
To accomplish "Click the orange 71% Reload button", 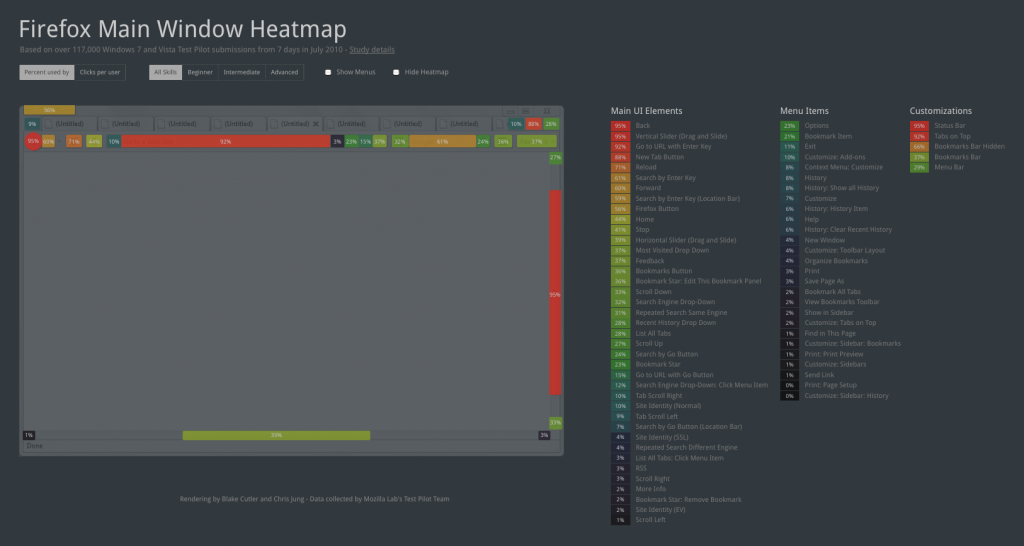I will (74, 141).
